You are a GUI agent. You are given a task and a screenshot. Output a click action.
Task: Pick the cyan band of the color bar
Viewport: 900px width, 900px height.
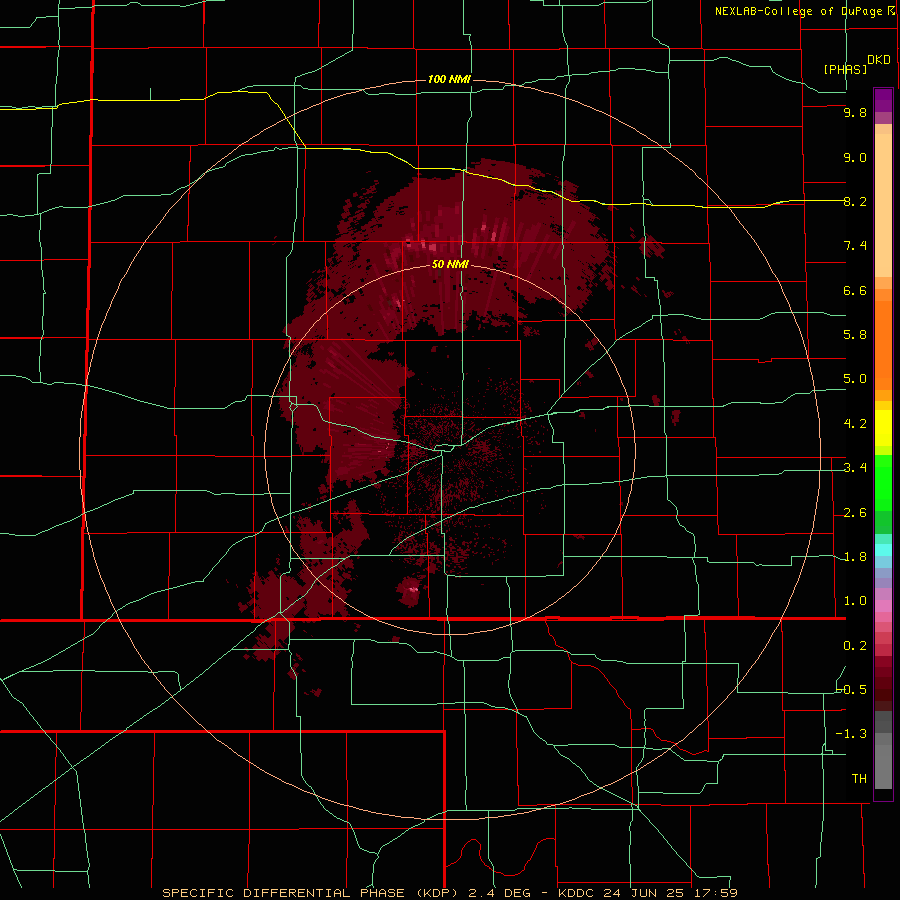click(x=883, y=550)
